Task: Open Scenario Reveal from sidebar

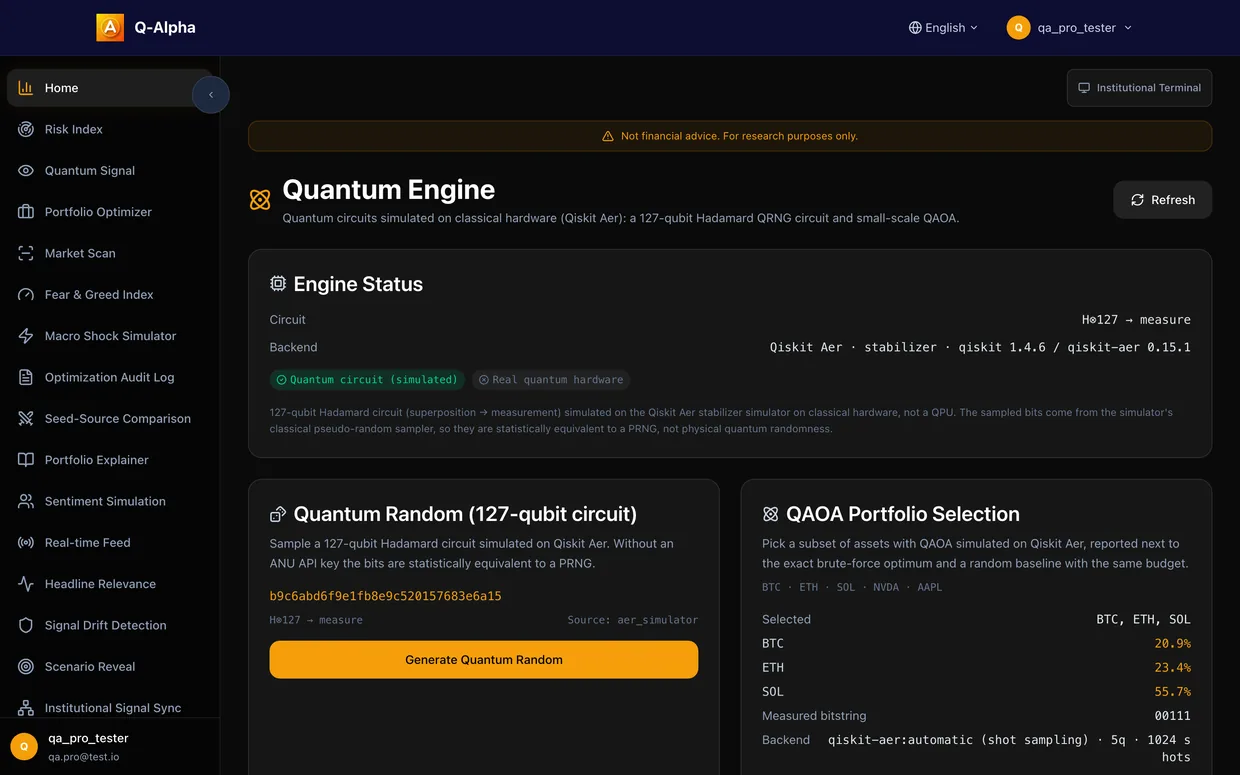Action: tap(110, 667)
